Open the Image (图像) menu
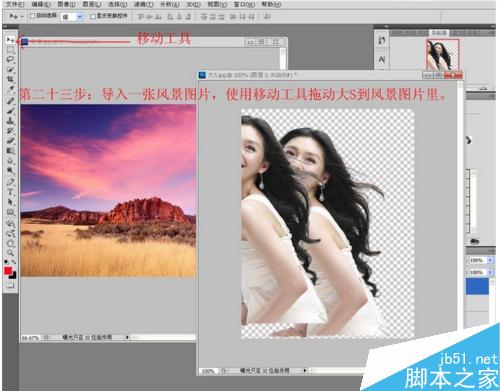Screen dimensions: 500x391 66,4
